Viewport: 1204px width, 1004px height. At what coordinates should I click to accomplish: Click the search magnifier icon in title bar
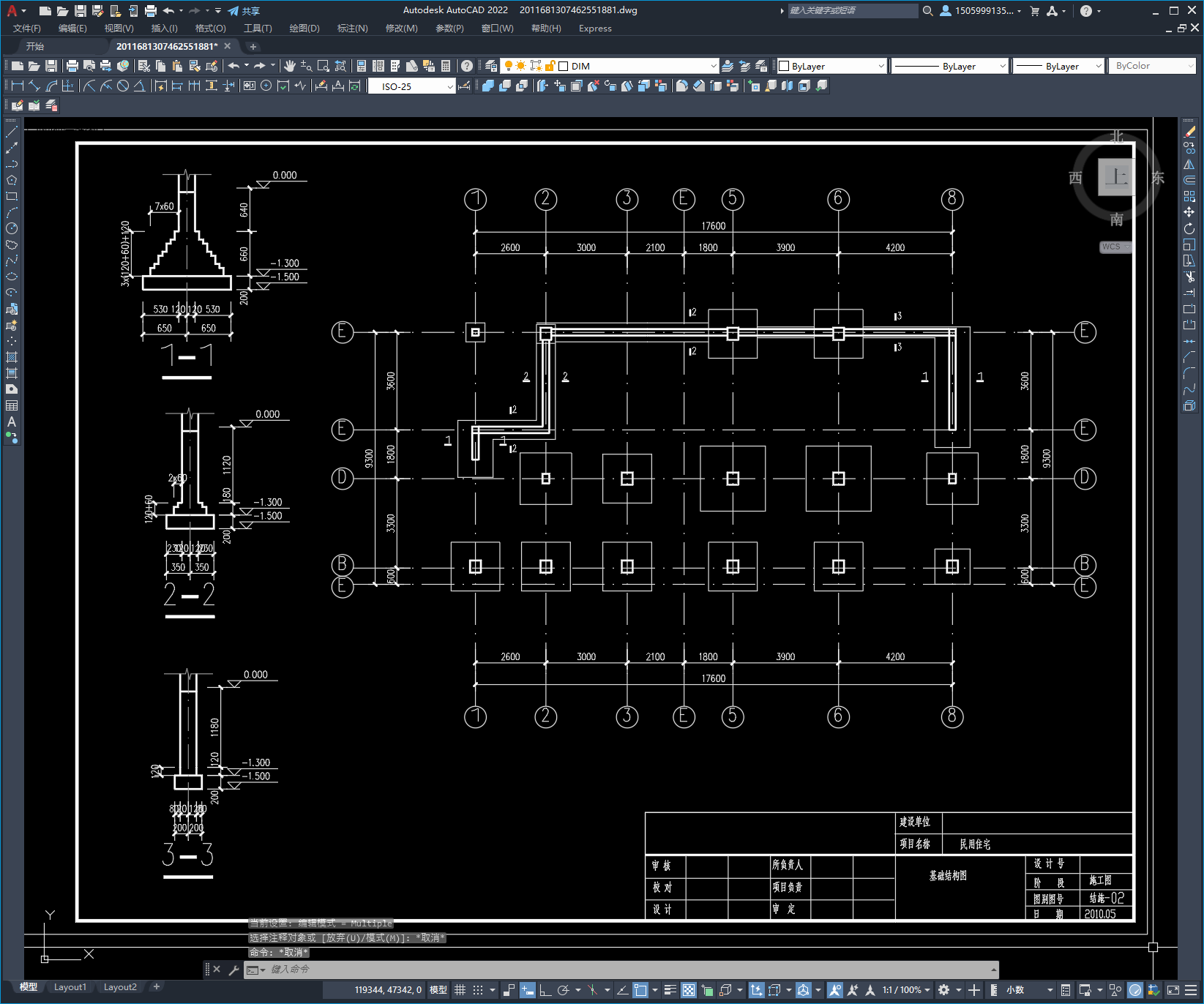(928, 11)
